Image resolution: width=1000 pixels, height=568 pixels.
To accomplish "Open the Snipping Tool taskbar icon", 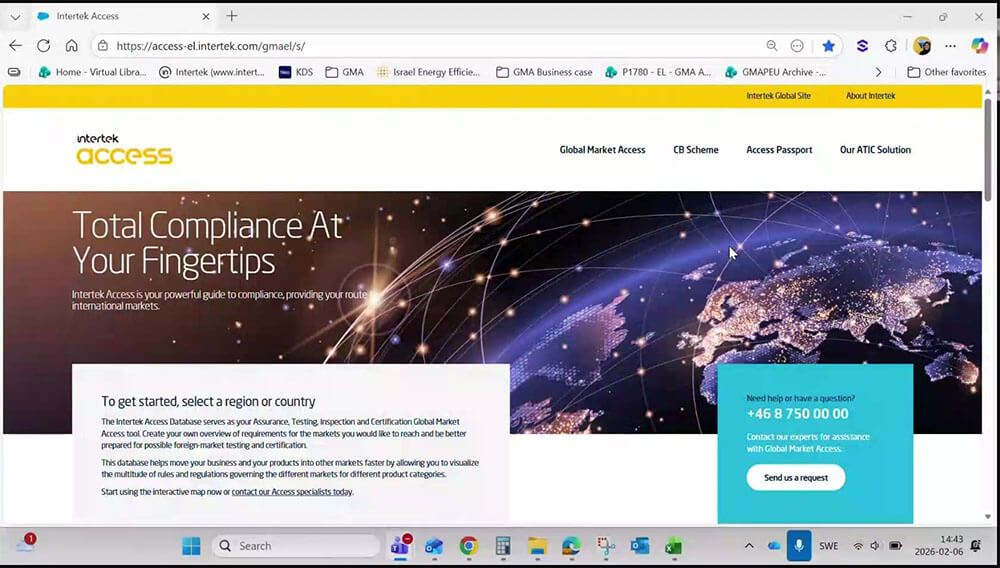I will [605, 546].
